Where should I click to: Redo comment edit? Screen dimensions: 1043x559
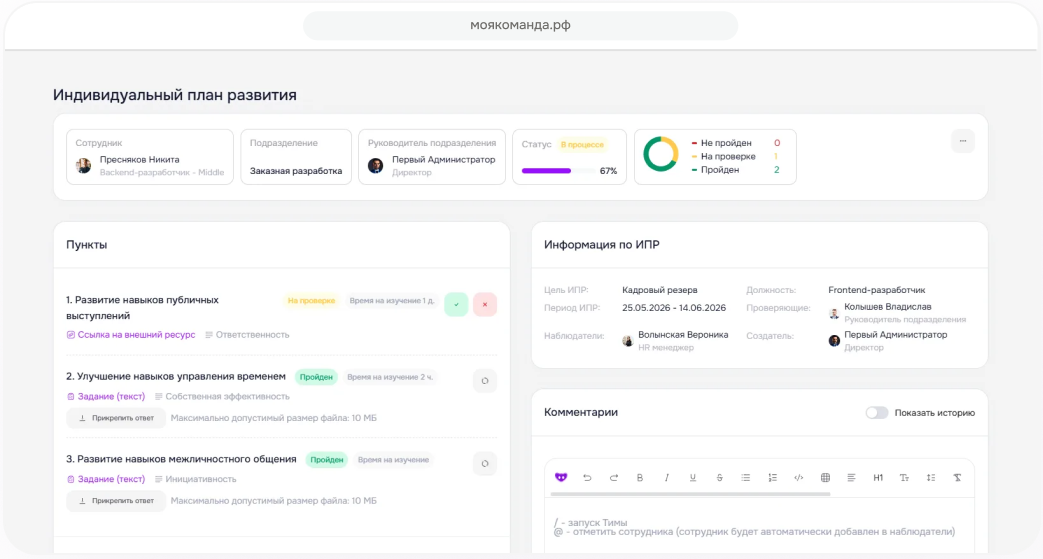[613, 478]
